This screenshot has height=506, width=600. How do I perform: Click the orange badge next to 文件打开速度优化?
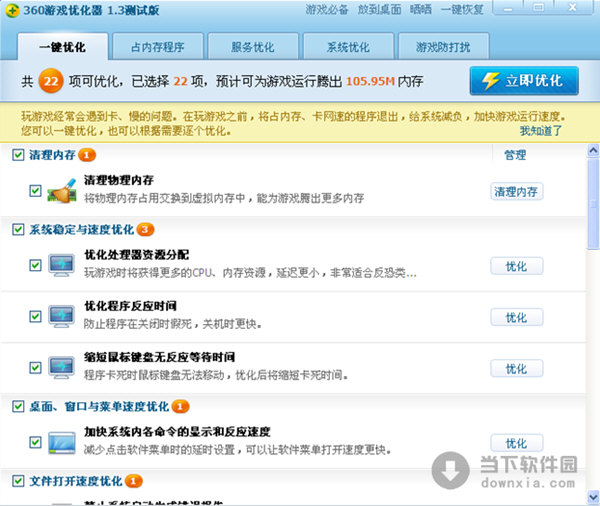pyautogui.click(x=134, y=481)
